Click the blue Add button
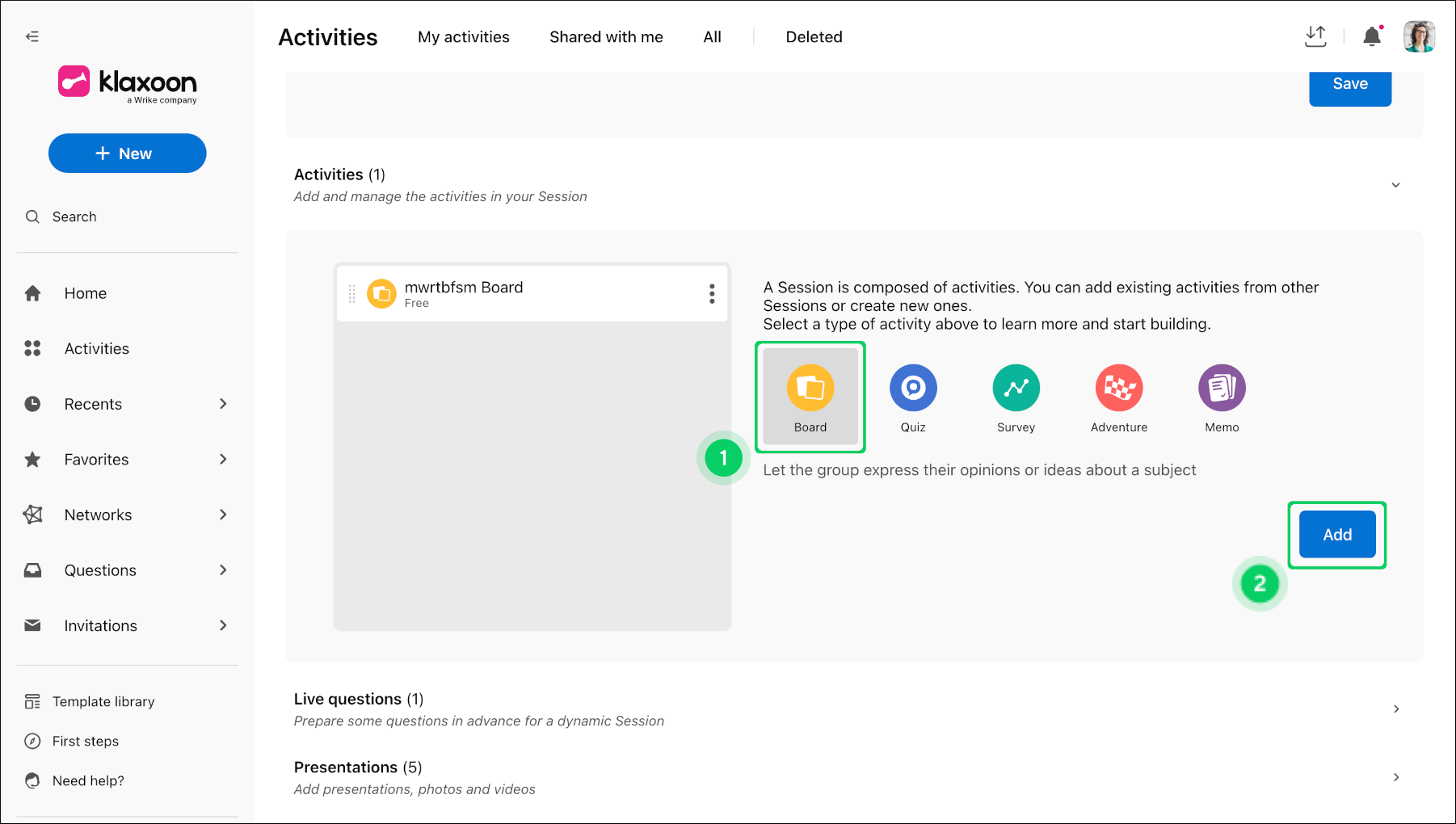The image size is (1456, 824). point(1337,535)
